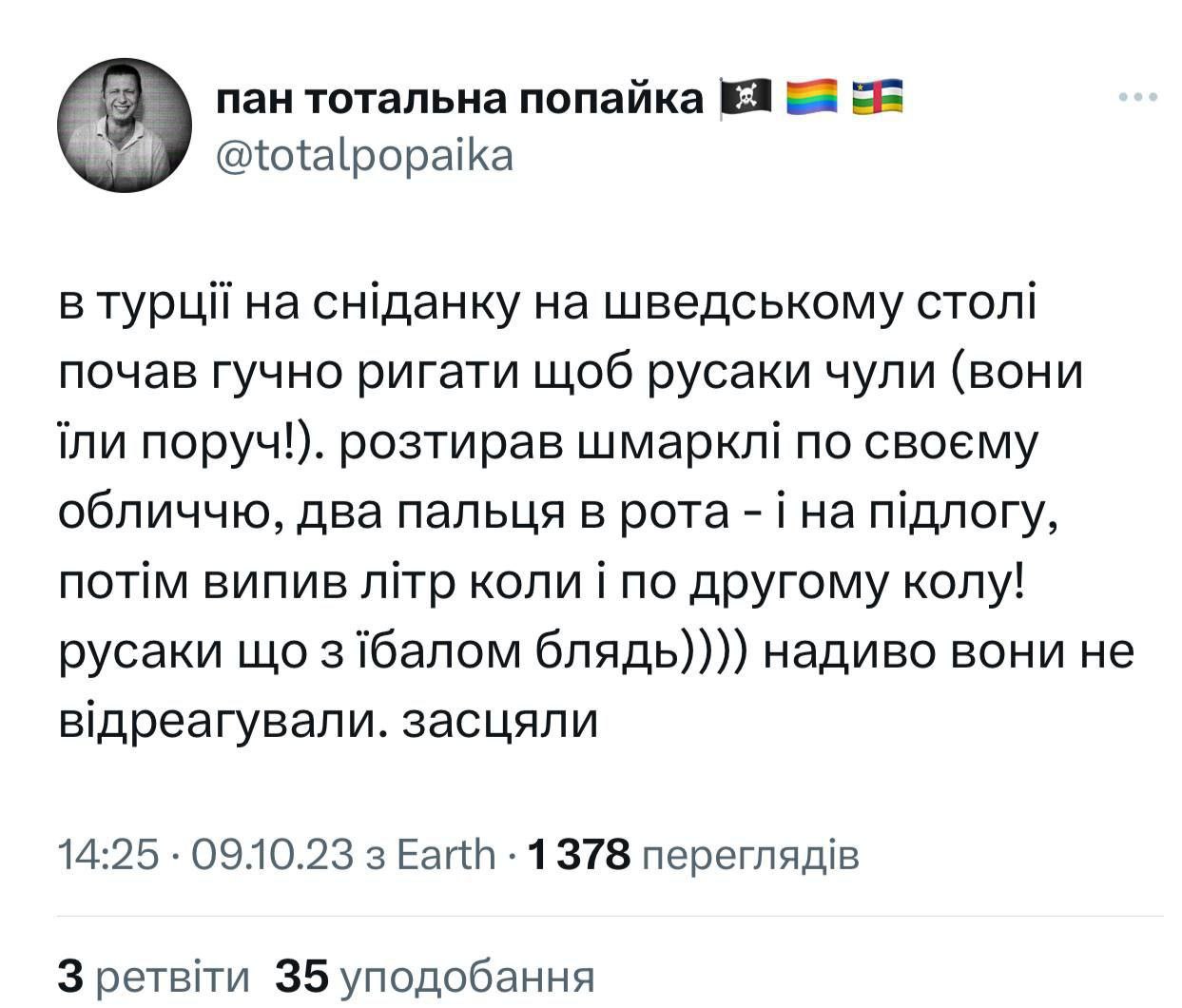Open the ретвіти list

174,976
